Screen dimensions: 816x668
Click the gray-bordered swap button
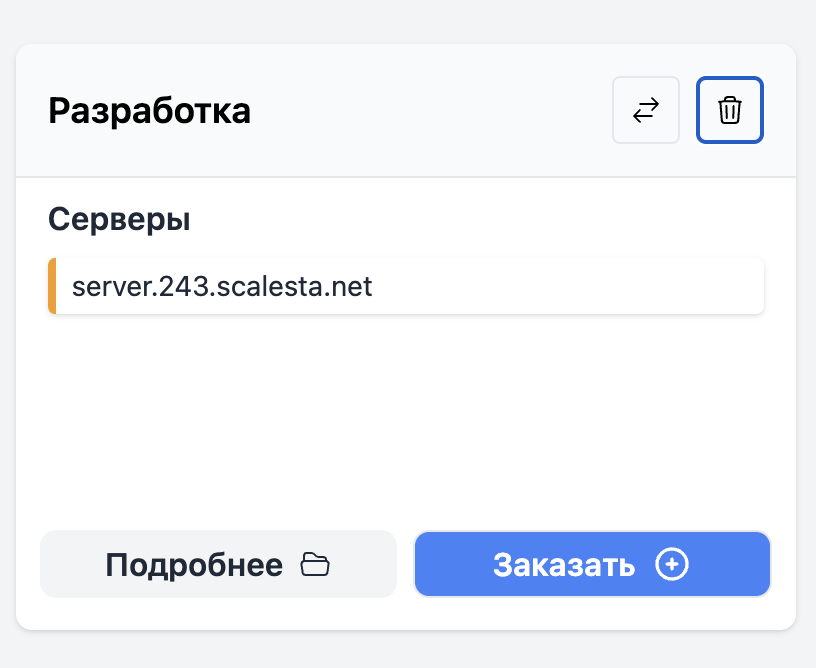[646, 110]
